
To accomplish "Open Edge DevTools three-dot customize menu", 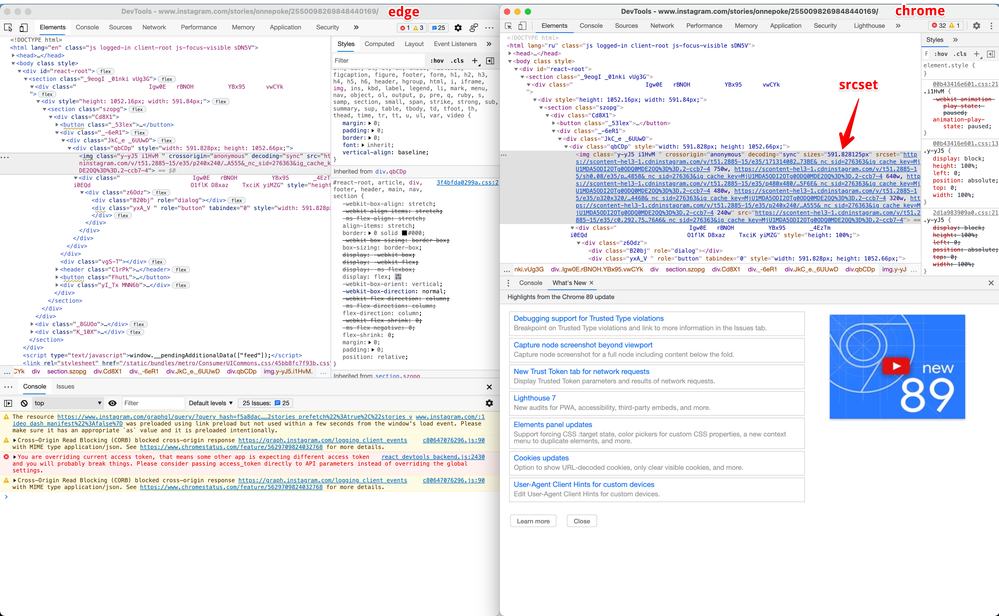I will click(489, 27).
